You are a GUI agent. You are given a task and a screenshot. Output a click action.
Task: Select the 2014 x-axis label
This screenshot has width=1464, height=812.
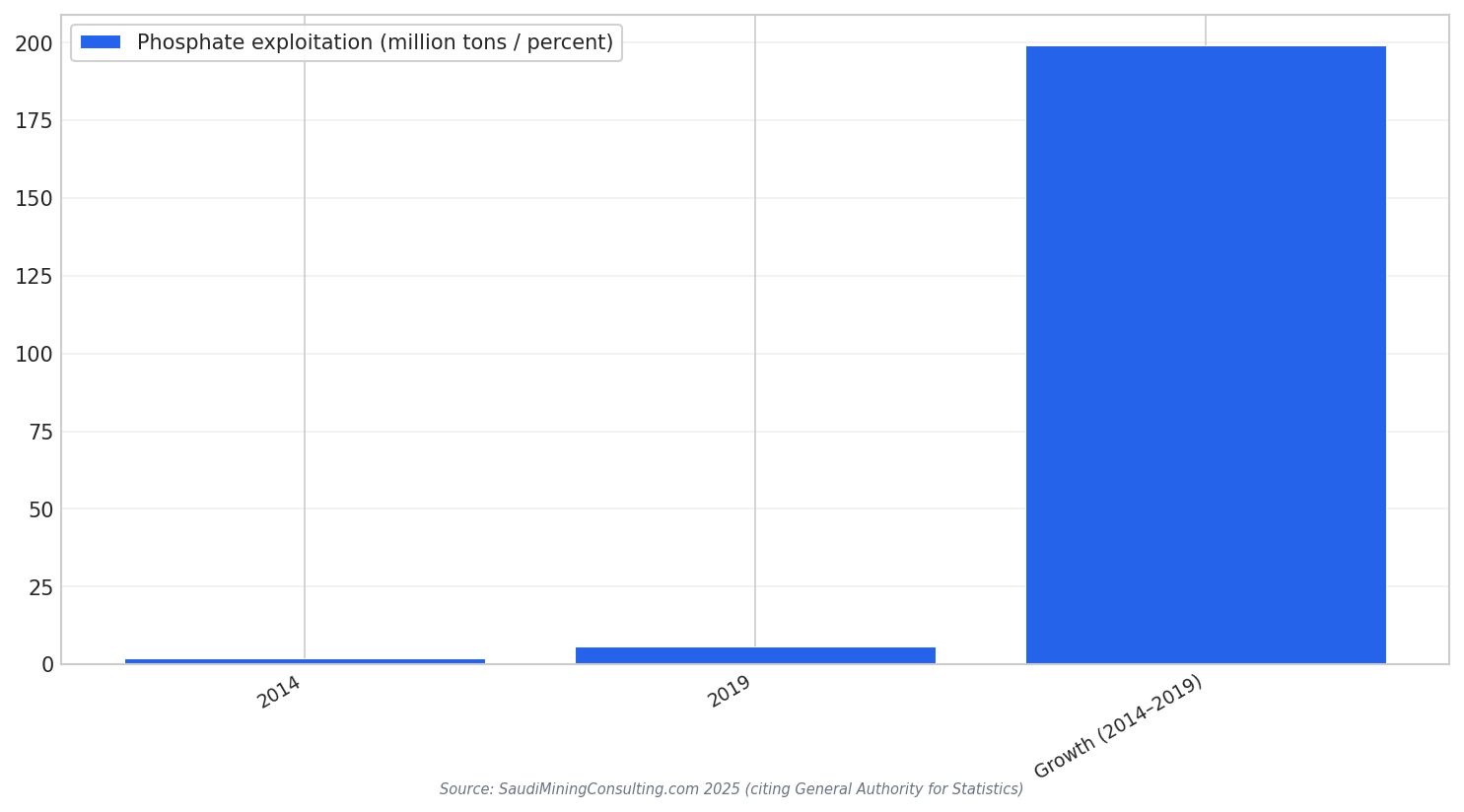coord(280,692)
